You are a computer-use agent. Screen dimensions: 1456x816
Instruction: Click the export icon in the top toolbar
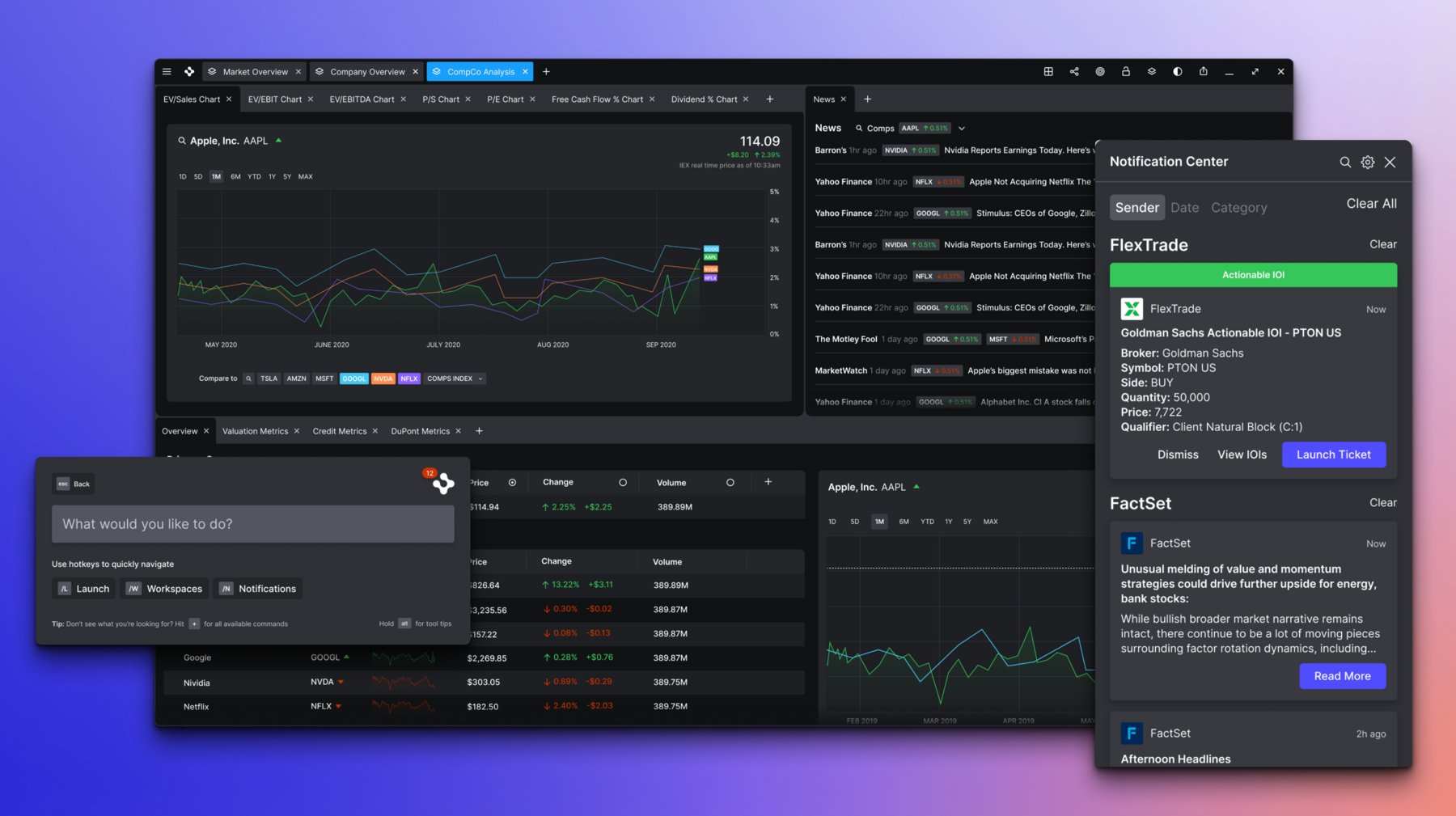click(1204, 71)
